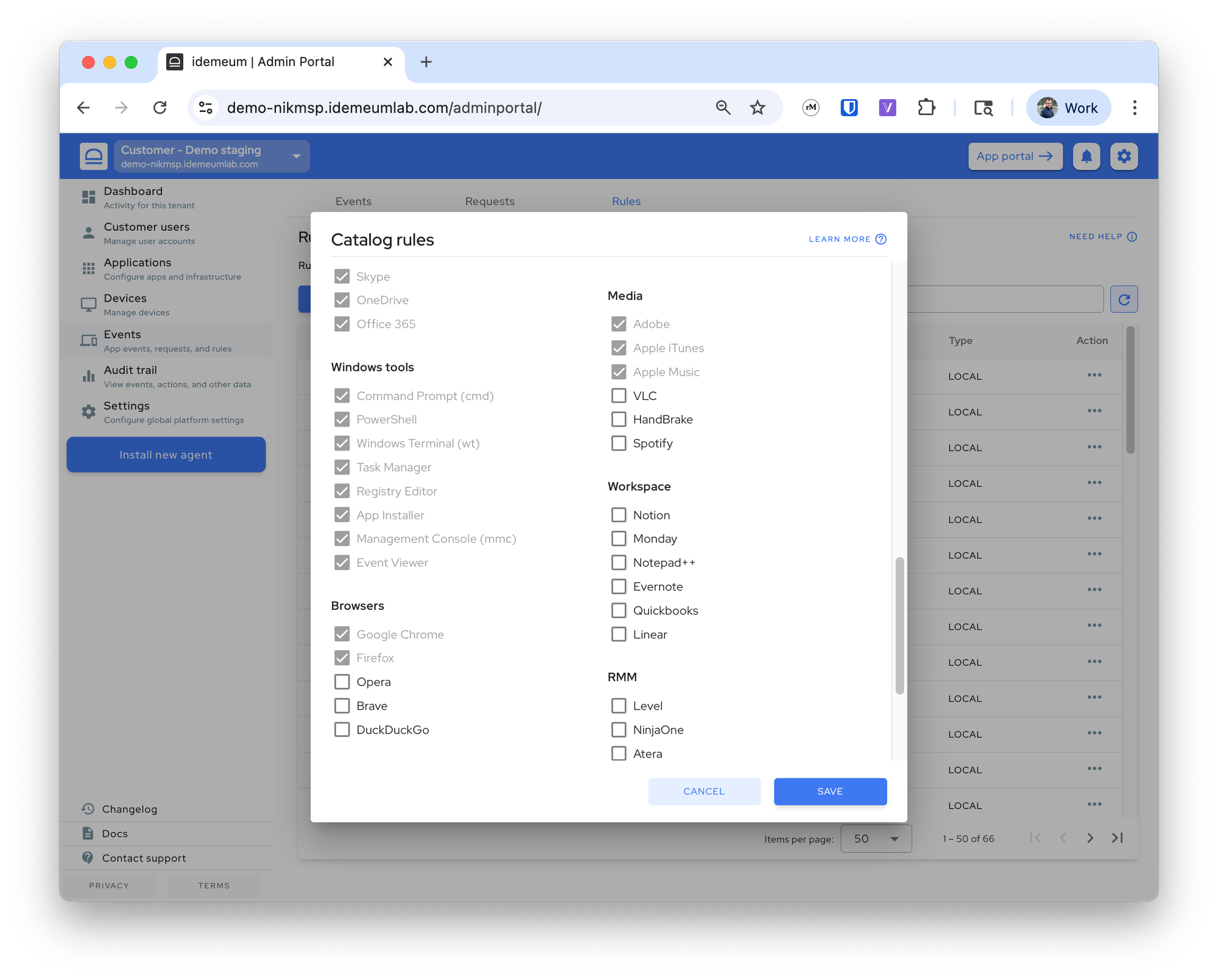Screen dimensions: 1218x980
Task: Check the Brave browser checkbox
Action: click(342, 705)
